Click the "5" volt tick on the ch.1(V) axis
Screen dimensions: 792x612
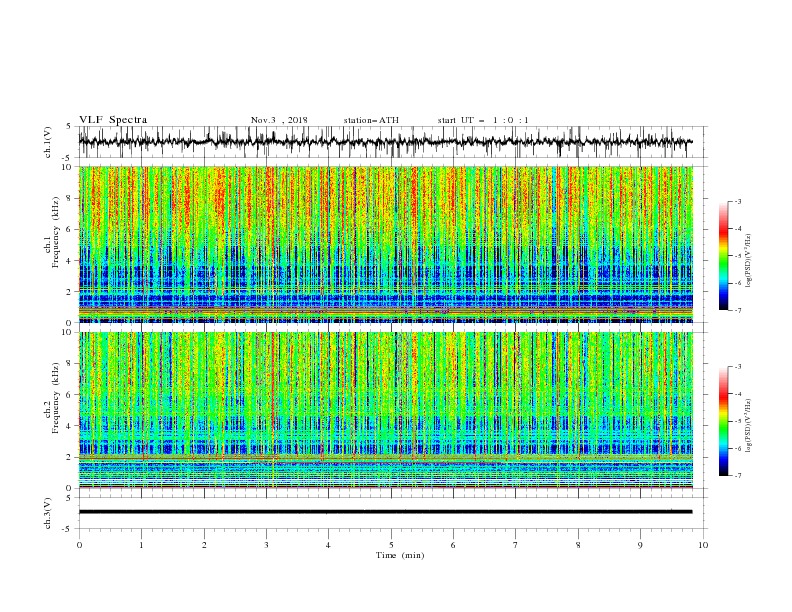click(x=69, y=127)
